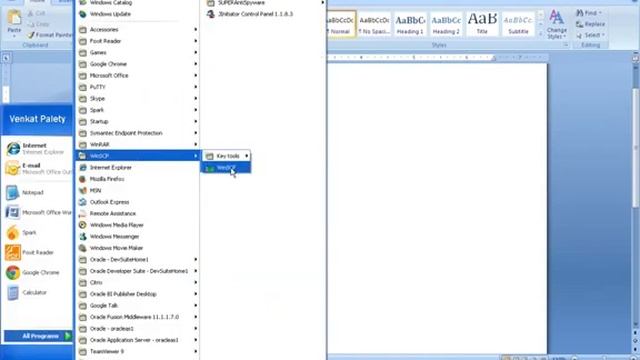640x360 pixels.
Task: Apply No Spacing style in Word
Action: point(374,24)
